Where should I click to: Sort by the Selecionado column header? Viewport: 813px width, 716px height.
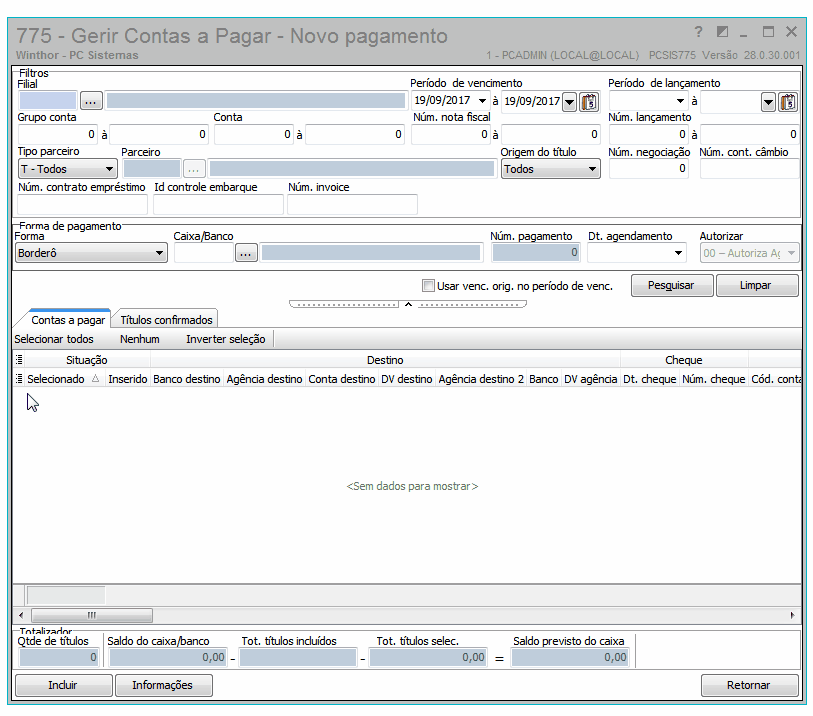[55, 379]
